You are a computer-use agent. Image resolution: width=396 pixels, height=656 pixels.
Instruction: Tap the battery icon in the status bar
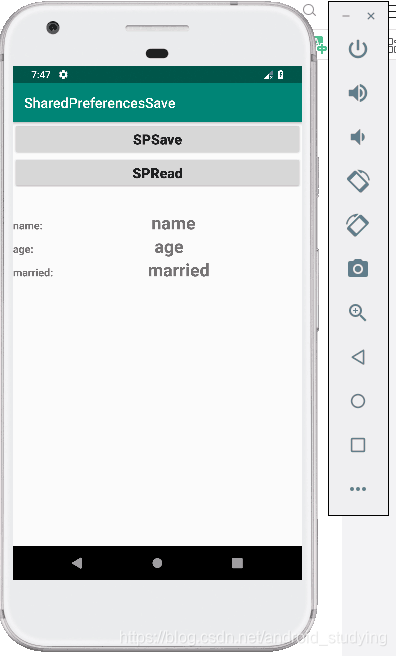[281, 74]
